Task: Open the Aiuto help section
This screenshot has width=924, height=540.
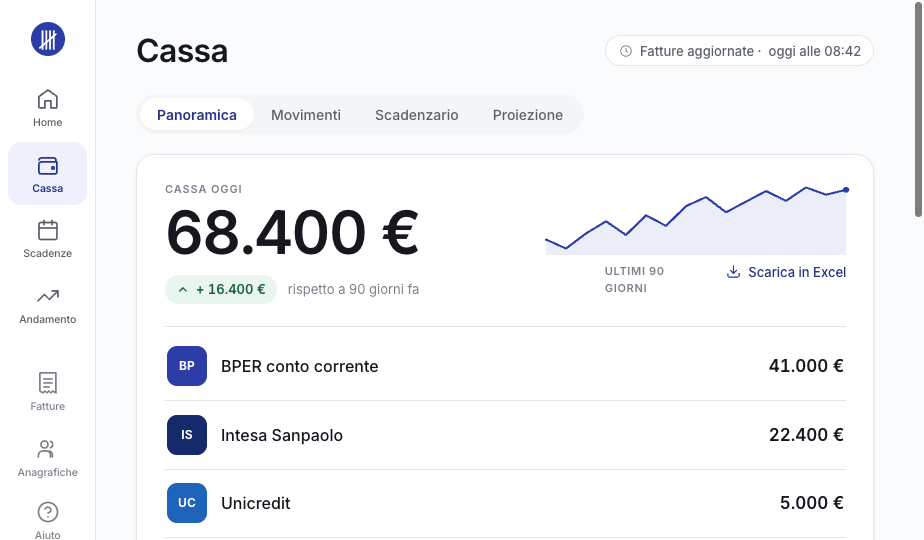Action: (x=48, y=520)
